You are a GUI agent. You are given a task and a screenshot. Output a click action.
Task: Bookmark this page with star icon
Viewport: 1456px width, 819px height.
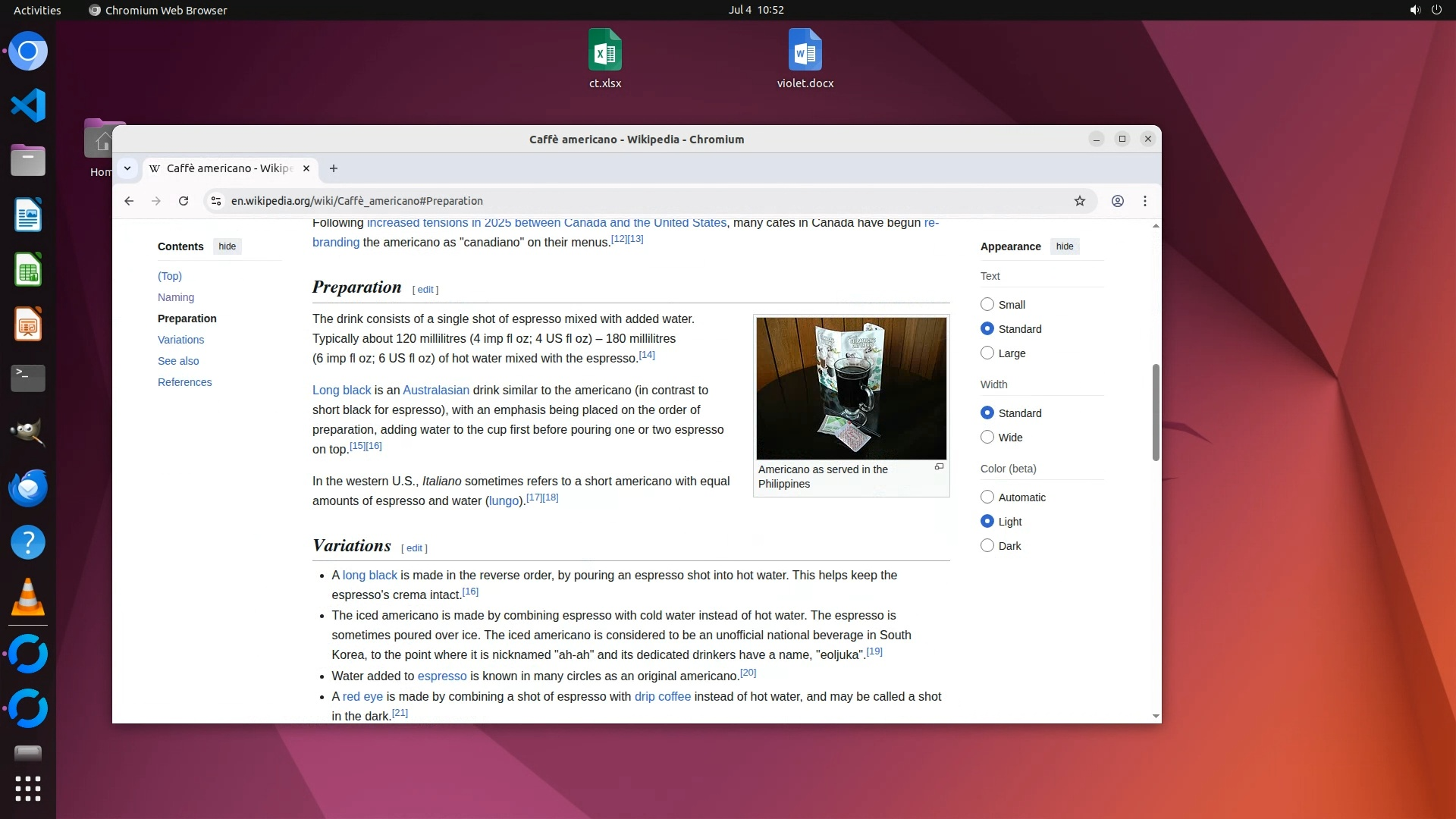[1080, 201]
